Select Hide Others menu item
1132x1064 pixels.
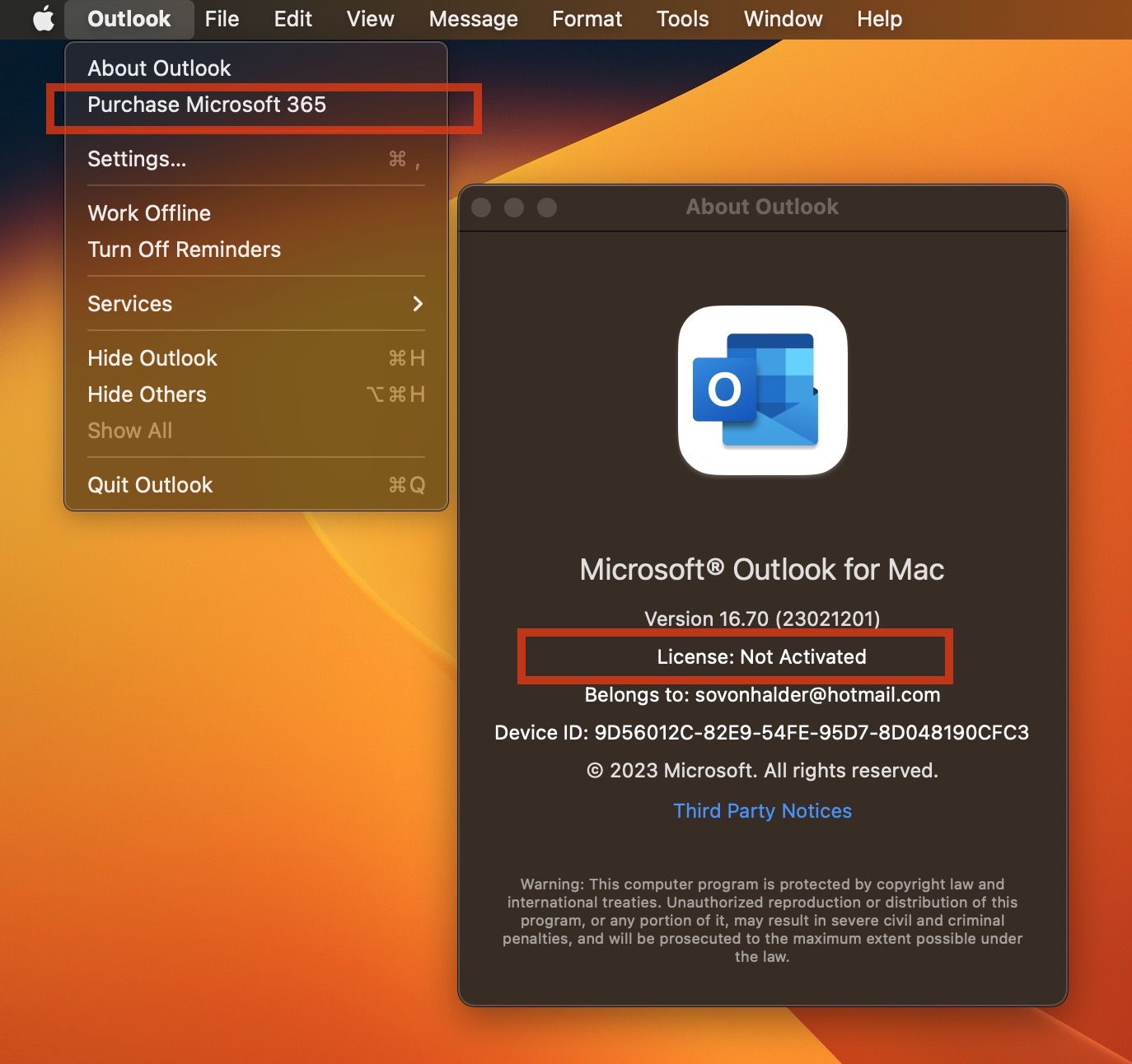pos(256,394)
